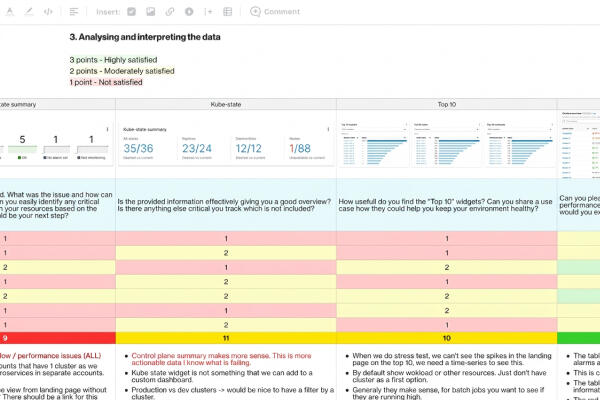The image size is (600, 400).
Task: Click the 1/88 metric value
Action: point(300,149)
